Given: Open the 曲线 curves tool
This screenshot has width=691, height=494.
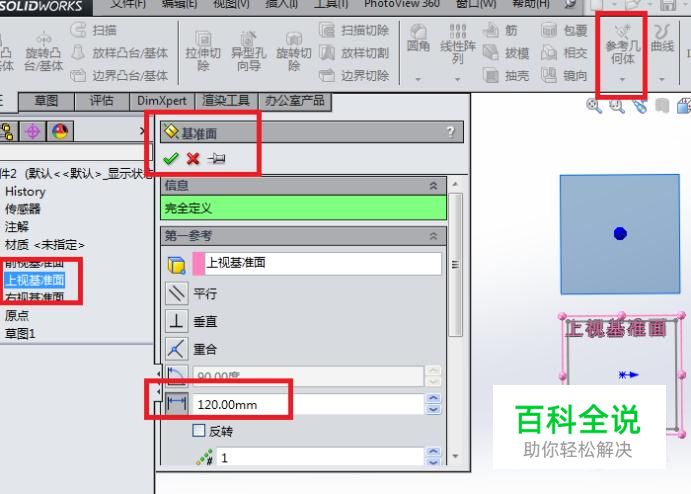Looking at the screenshot, I should click(662, 38).
